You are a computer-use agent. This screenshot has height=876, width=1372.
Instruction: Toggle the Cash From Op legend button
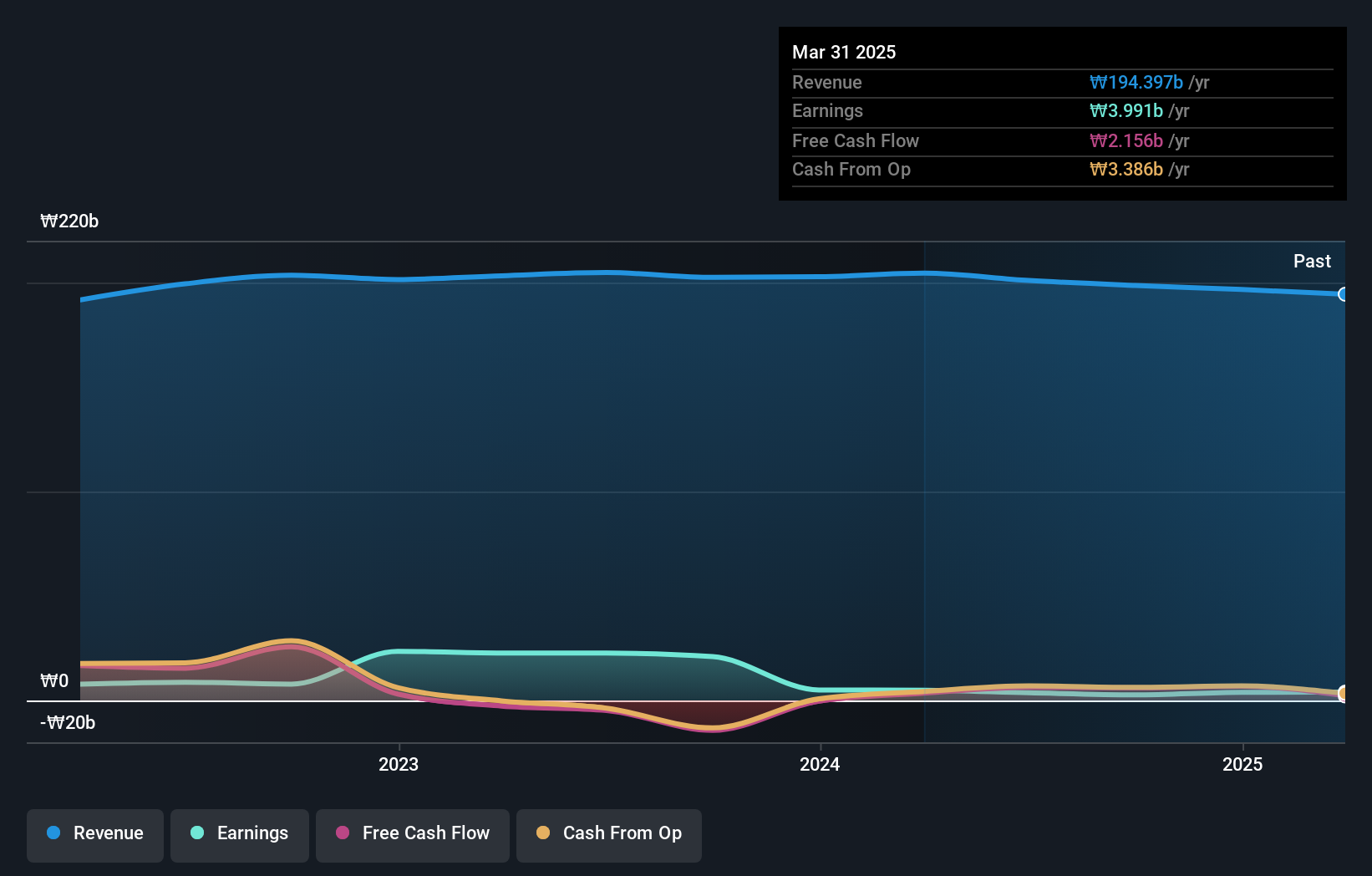coord(609,835)
